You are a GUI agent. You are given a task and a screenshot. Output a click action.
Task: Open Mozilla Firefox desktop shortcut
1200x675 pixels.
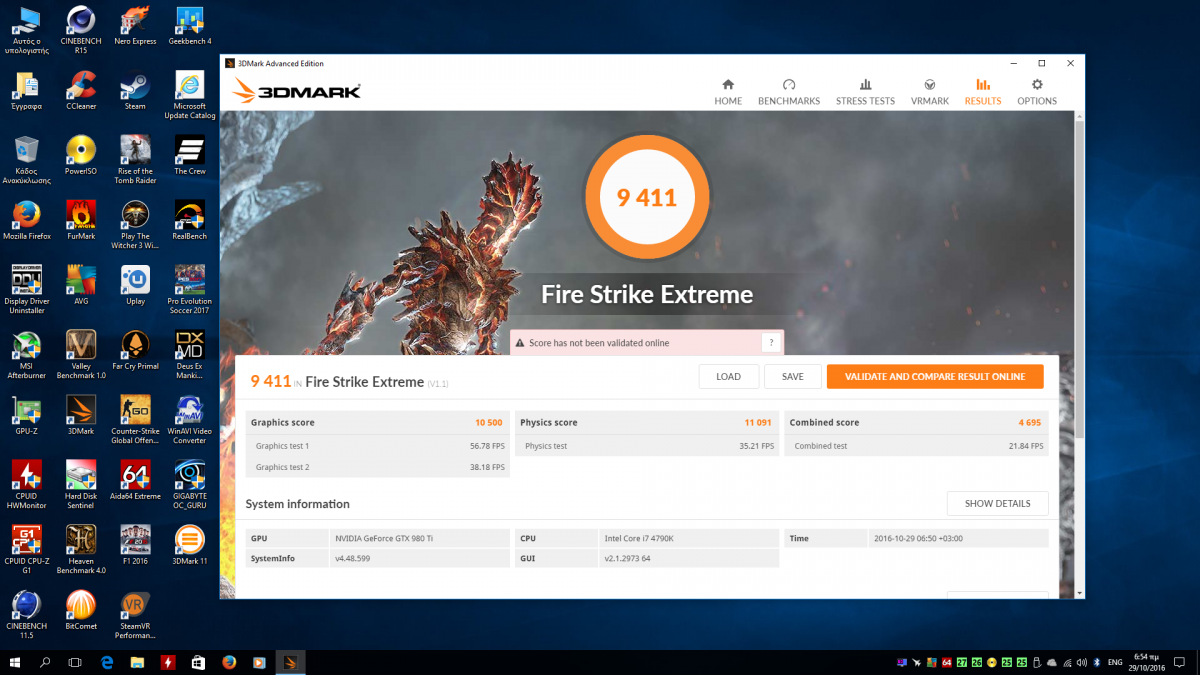tap(26, 221)
